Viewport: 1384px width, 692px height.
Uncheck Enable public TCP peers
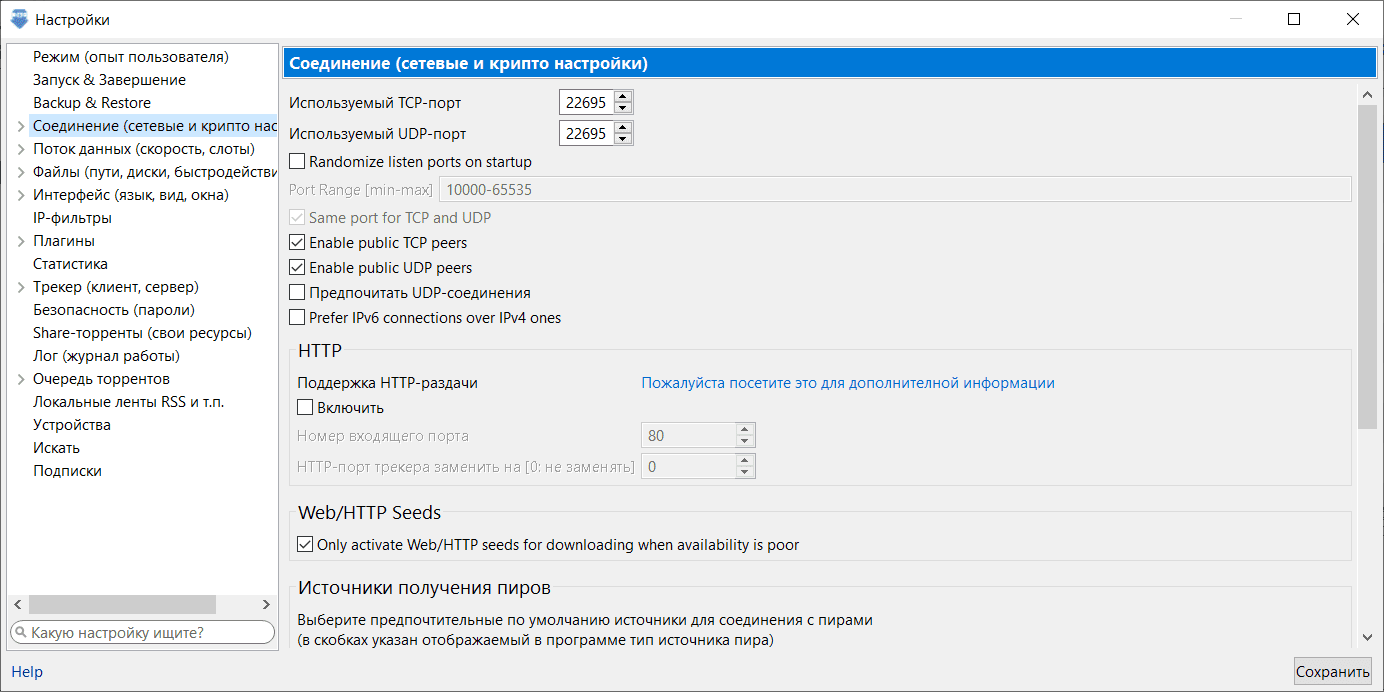297,243
